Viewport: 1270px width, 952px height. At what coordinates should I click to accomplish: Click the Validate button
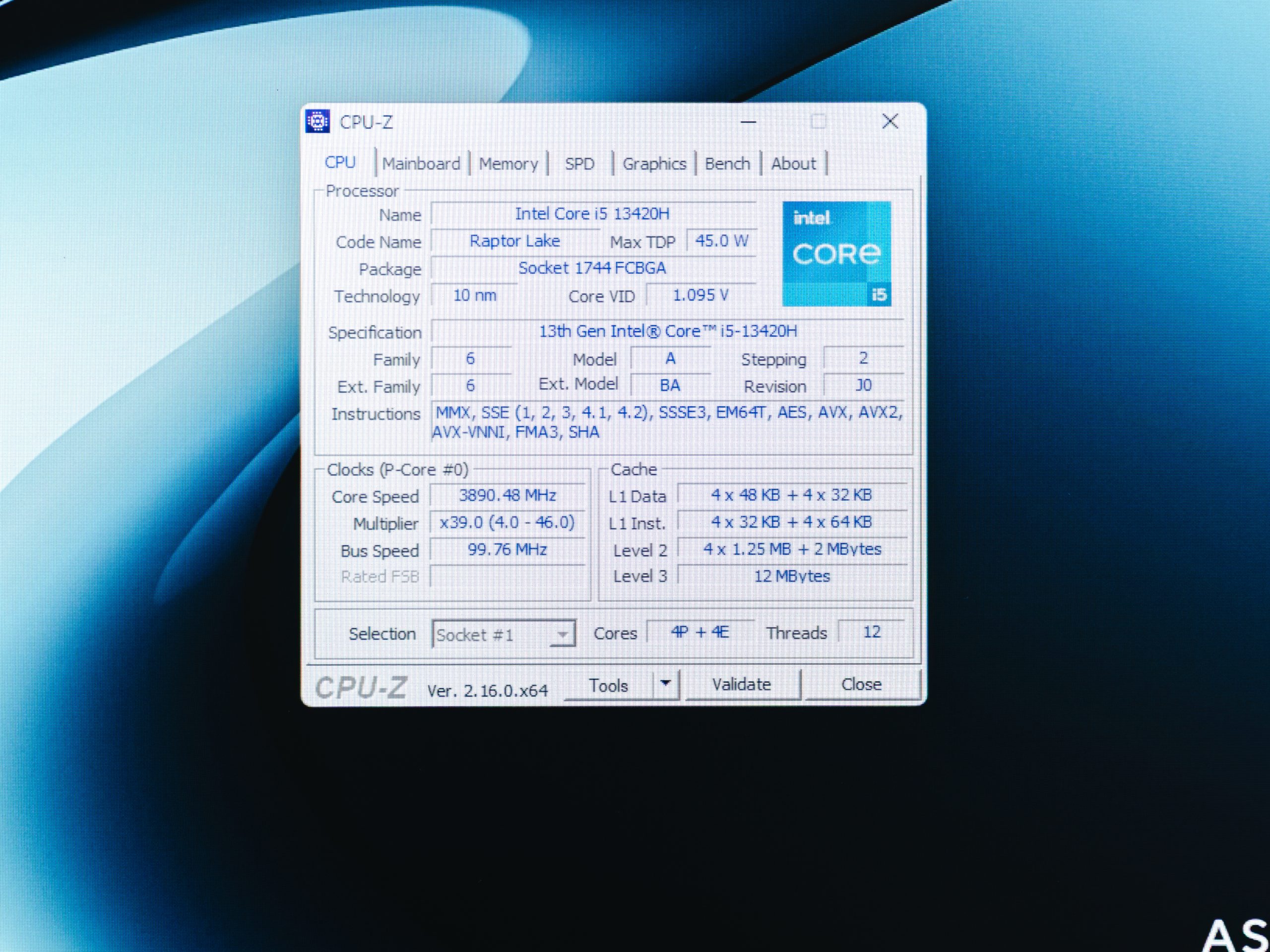coord(741,685)
